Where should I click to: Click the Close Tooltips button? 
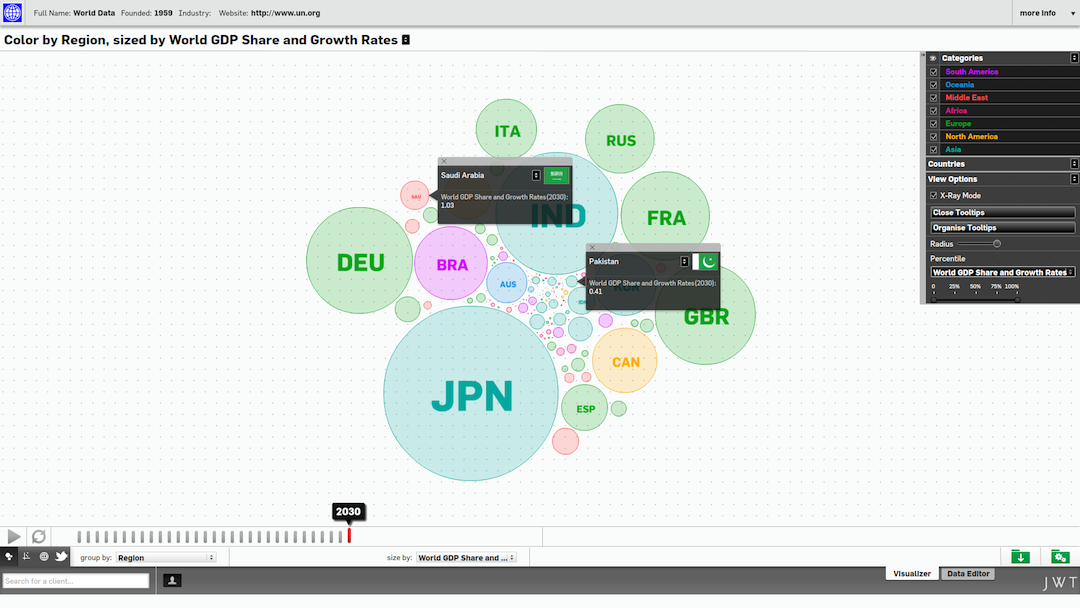pos(1003,213)
